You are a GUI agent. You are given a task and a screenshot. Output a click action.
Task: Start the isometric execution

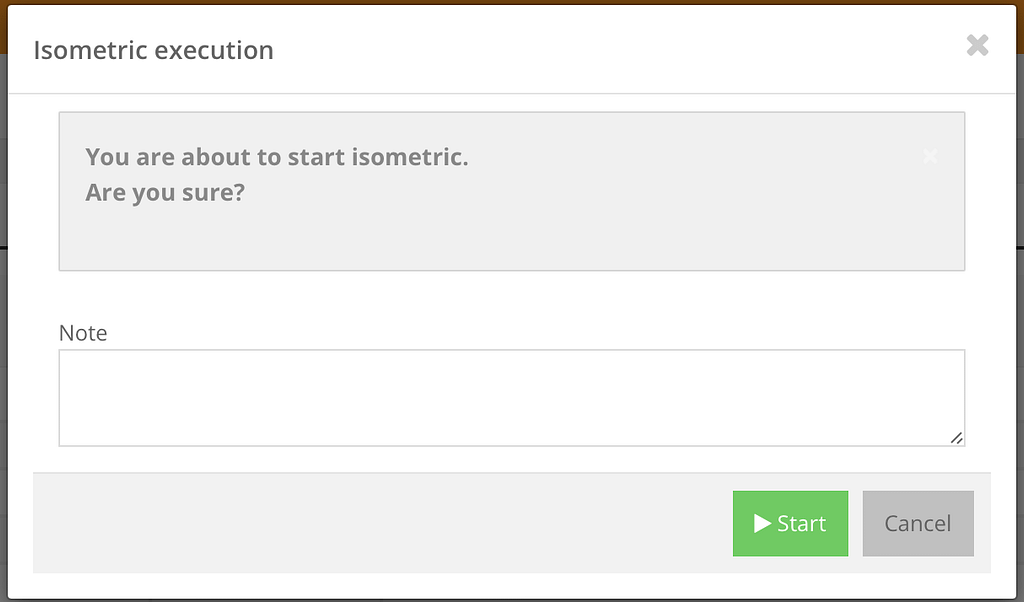click(x=790, y=524)
